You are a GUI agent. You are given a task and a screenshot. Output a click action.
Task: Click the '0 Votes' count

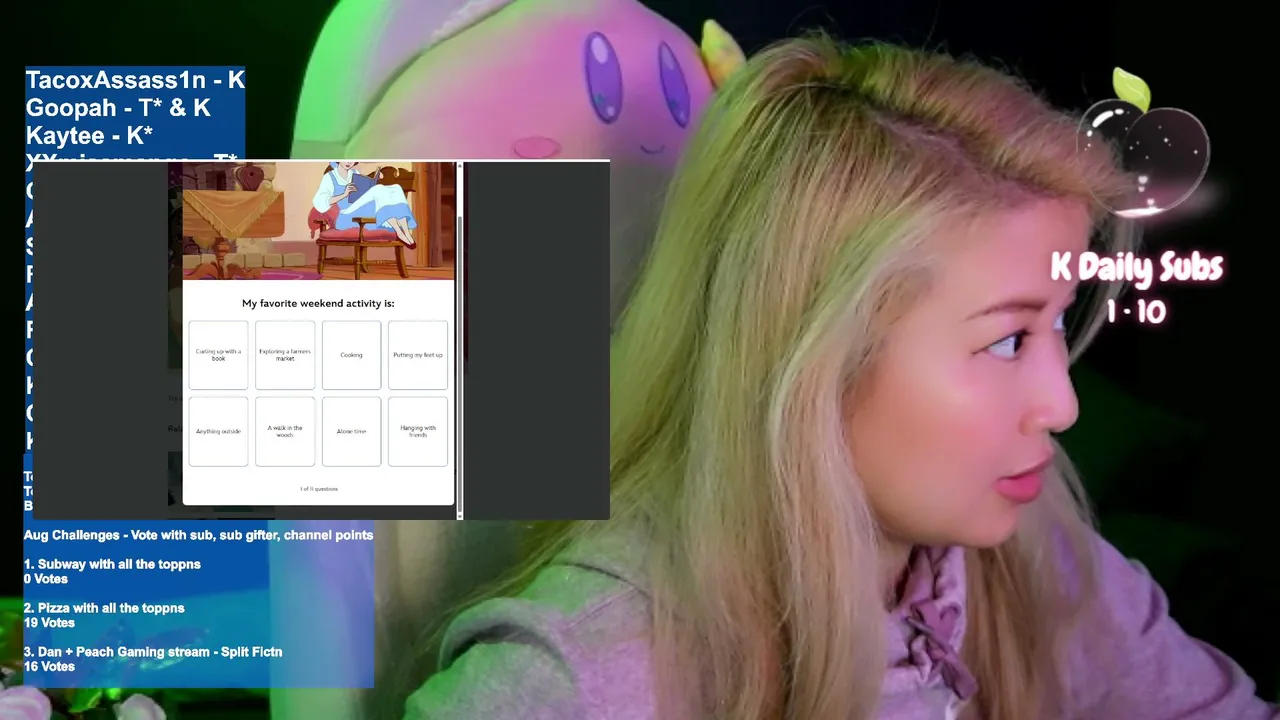(46, 579)
